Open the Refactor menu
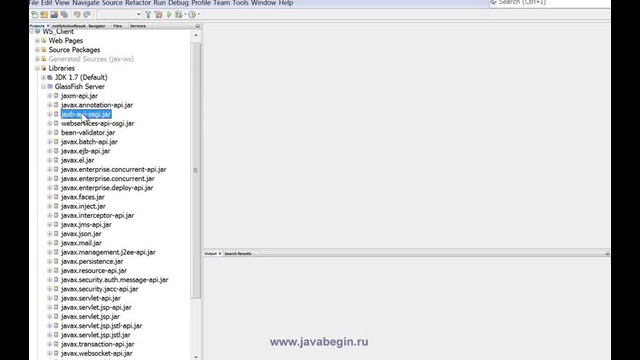 [138, 3]
